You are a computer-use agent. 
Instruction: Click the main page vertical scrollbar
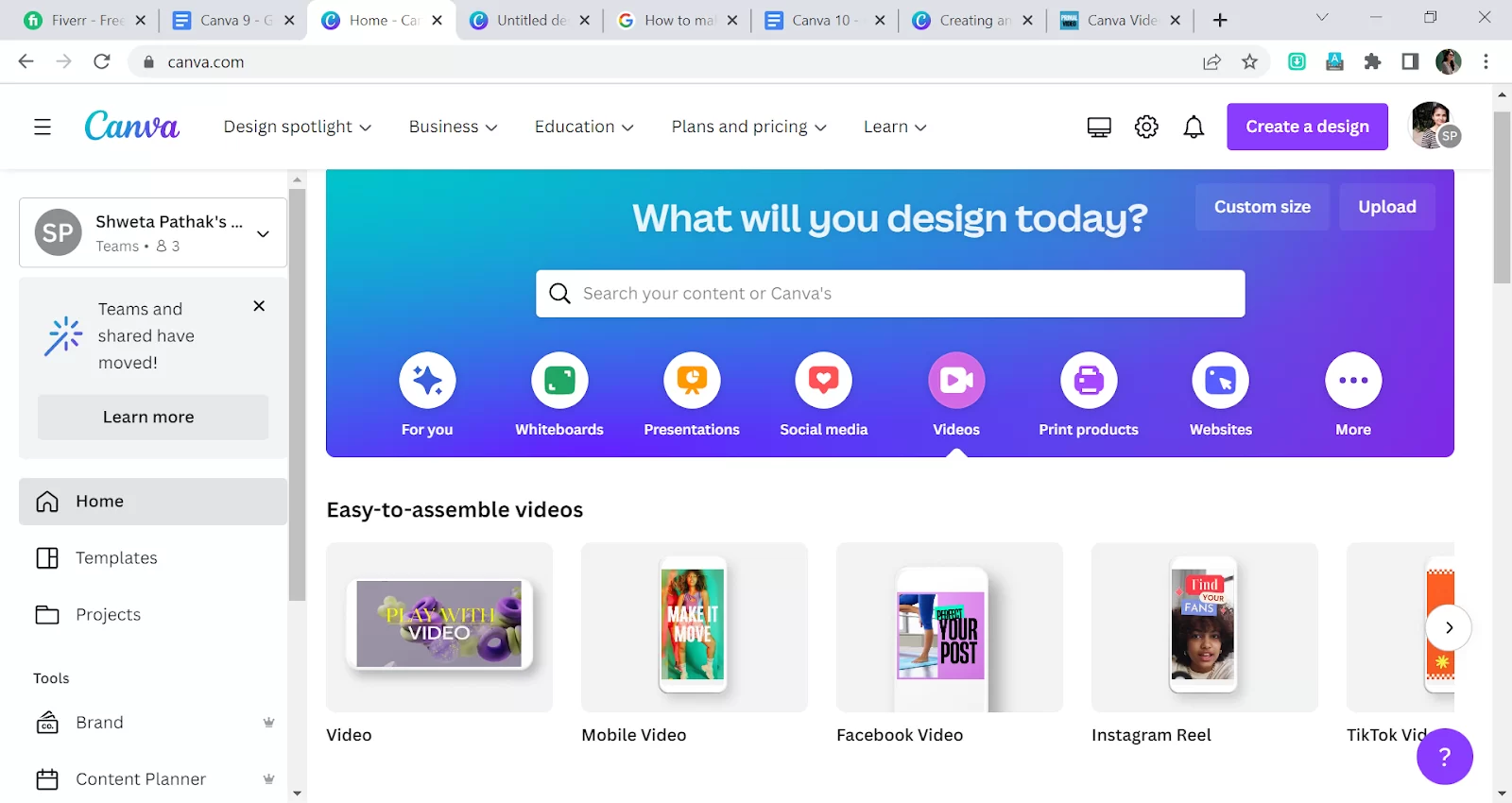(1502, 197)
